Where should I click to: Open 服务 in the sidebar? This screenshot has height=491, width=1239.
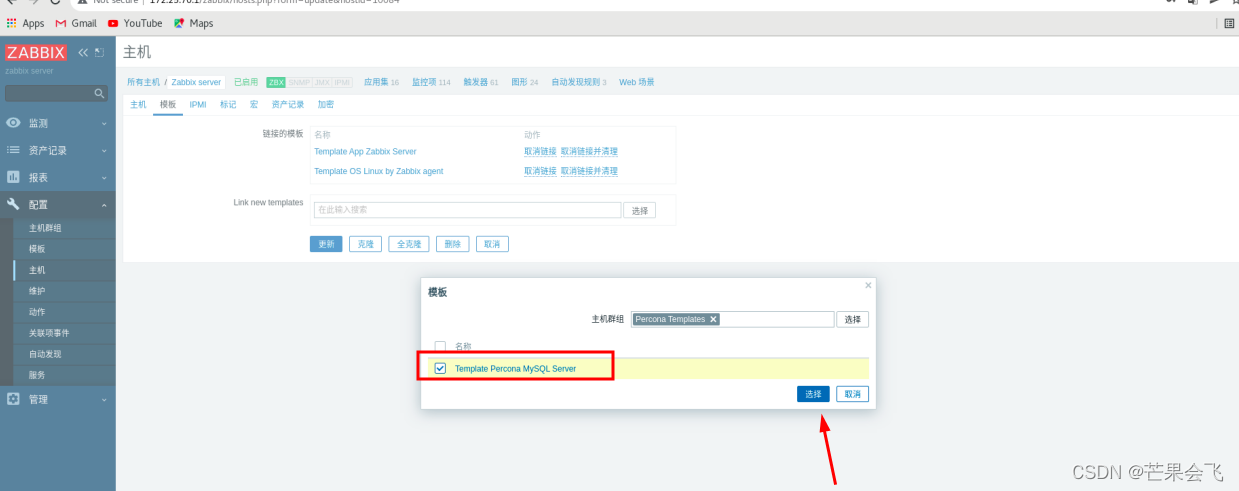(x=37, y=375)
